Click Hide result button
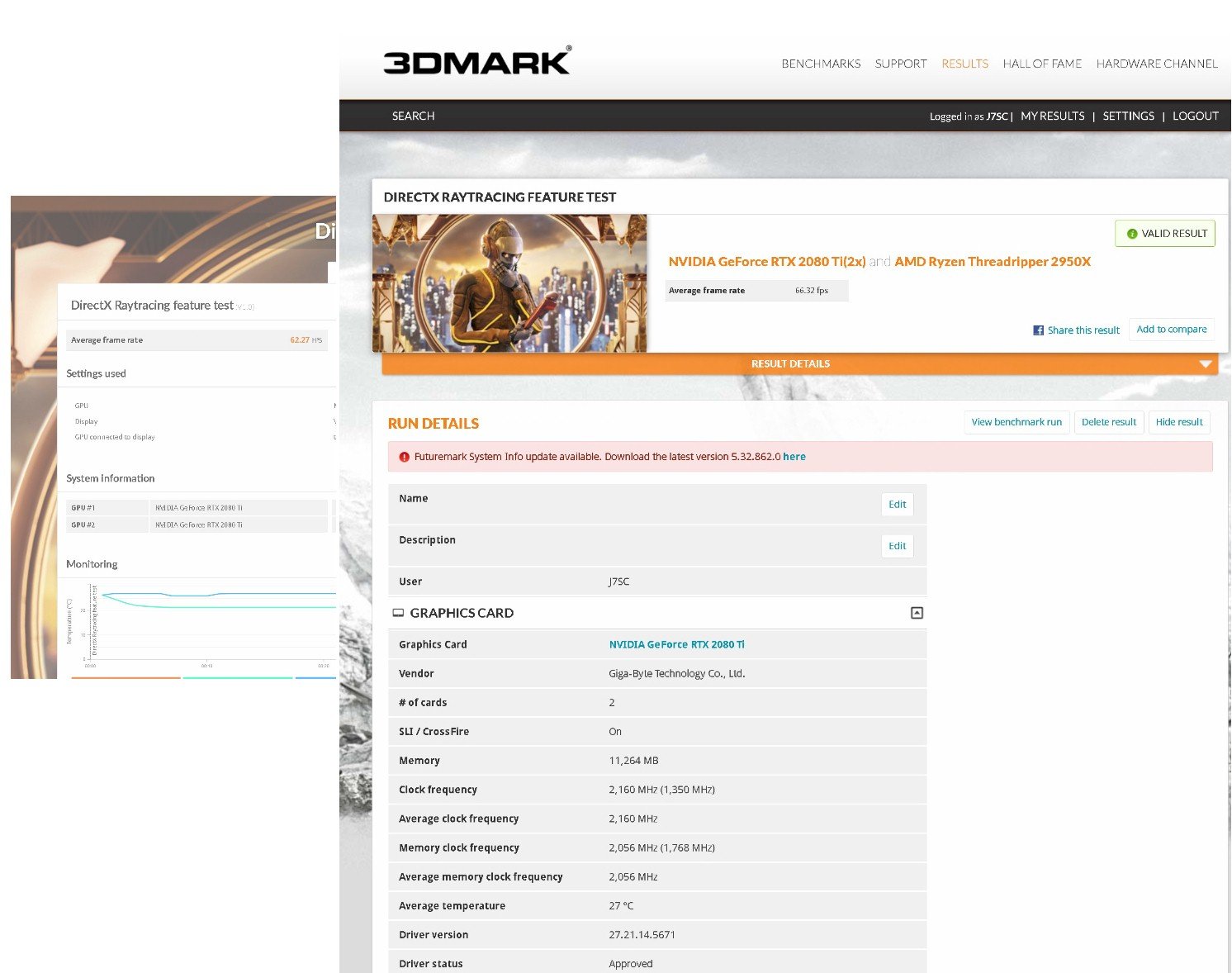Image resolution: width=1232 pixels, height=973 pixels. (x=1179, y=422)
